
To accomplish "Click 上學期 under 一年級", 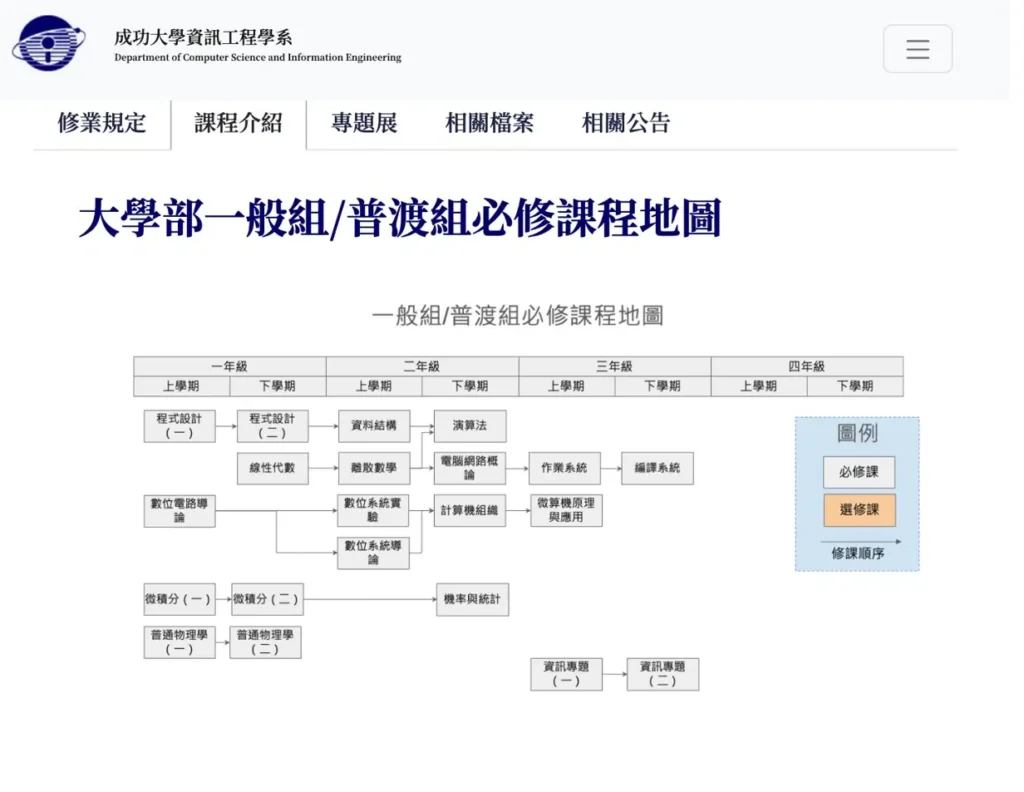I will pyautogui.click(x=182, y=387).
